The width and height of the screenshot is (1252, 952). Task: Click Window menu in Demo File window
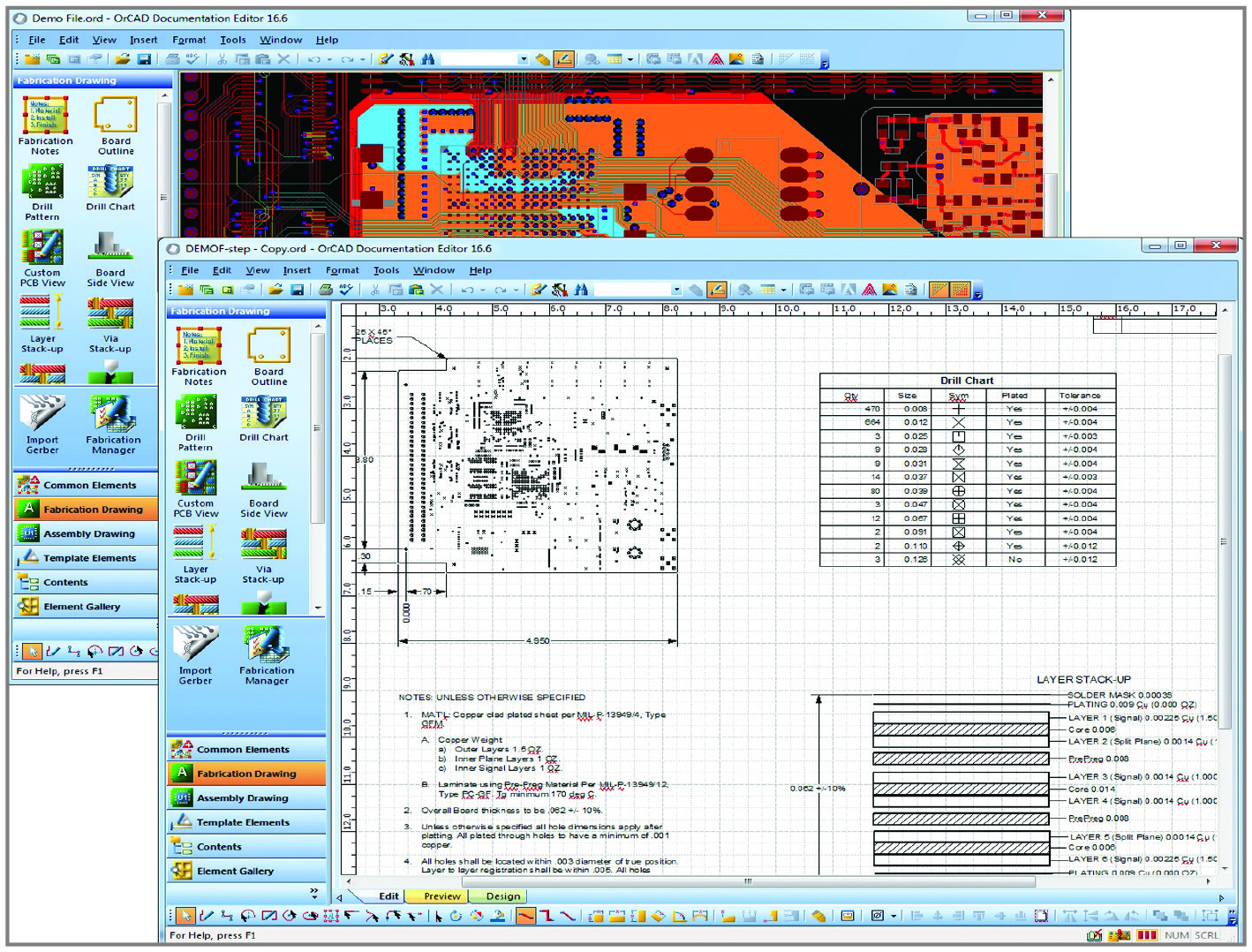(281, 40)
